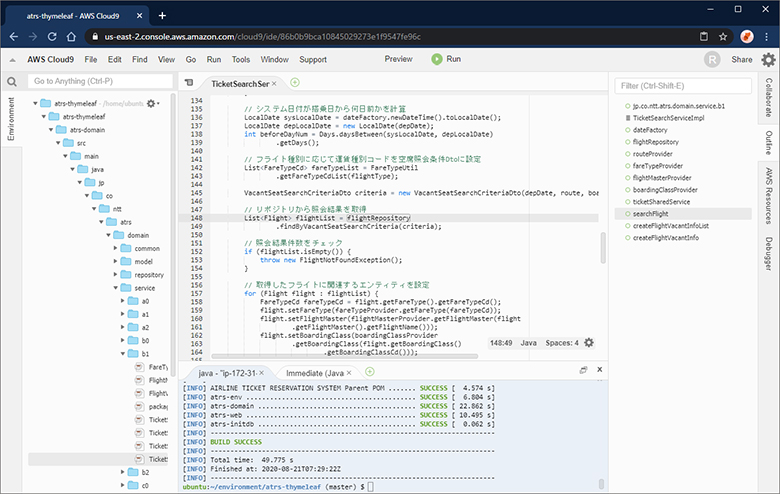
Task: Open AWS Cloud9 menu
Action: (x=50, y=60)
